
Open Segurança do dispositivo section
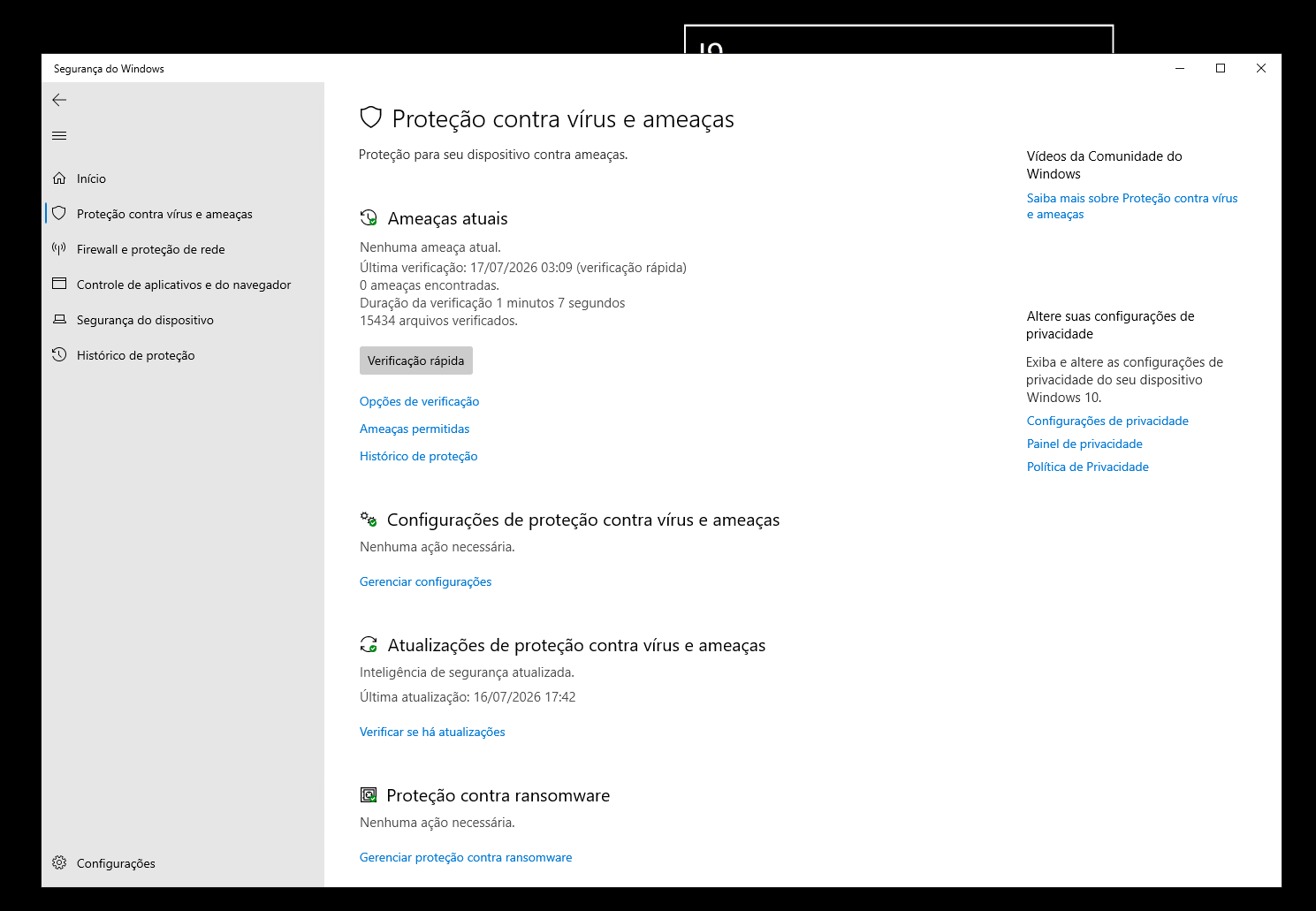coord(183,320)
